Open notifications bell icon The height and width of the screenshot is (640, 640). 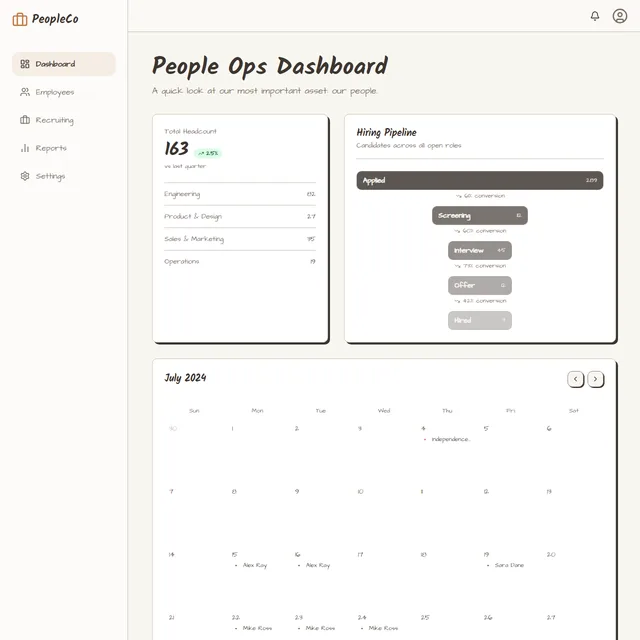595,16
